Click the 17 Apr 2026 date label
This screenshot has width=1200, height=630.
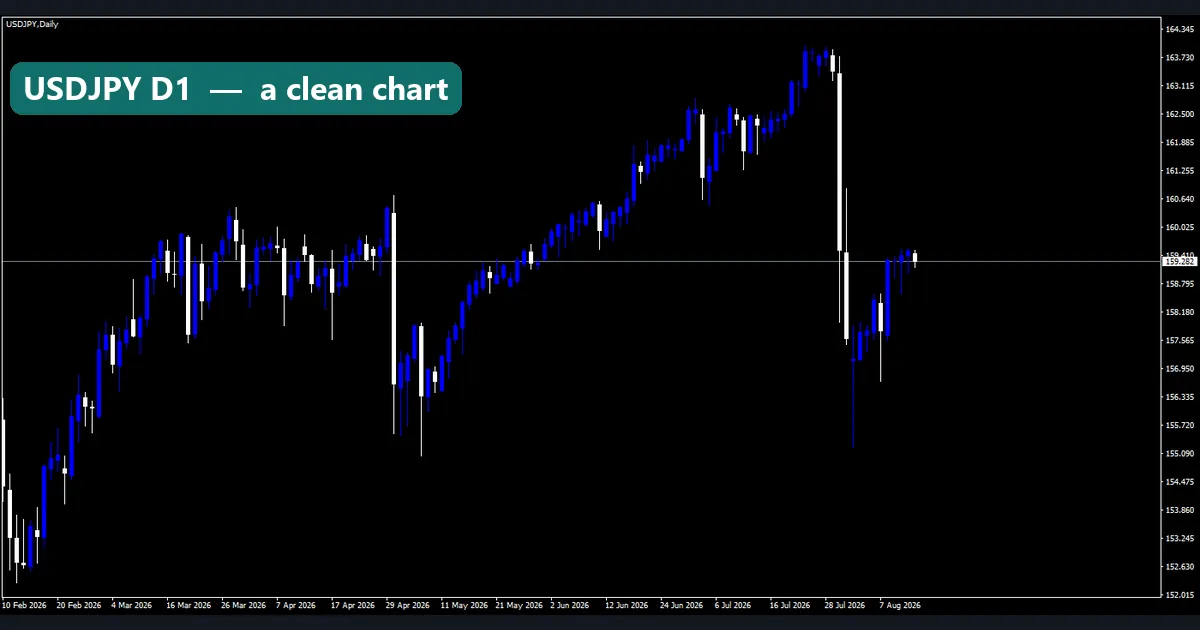(353, 605)
